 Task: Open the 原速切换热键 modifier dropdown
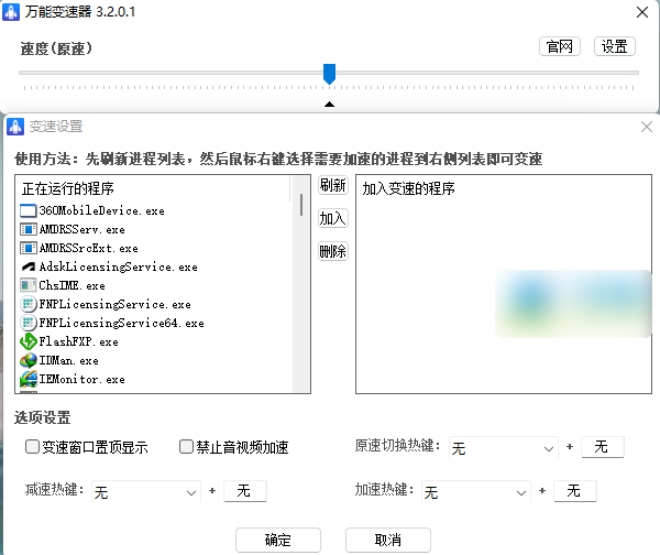tap(503, 448)
